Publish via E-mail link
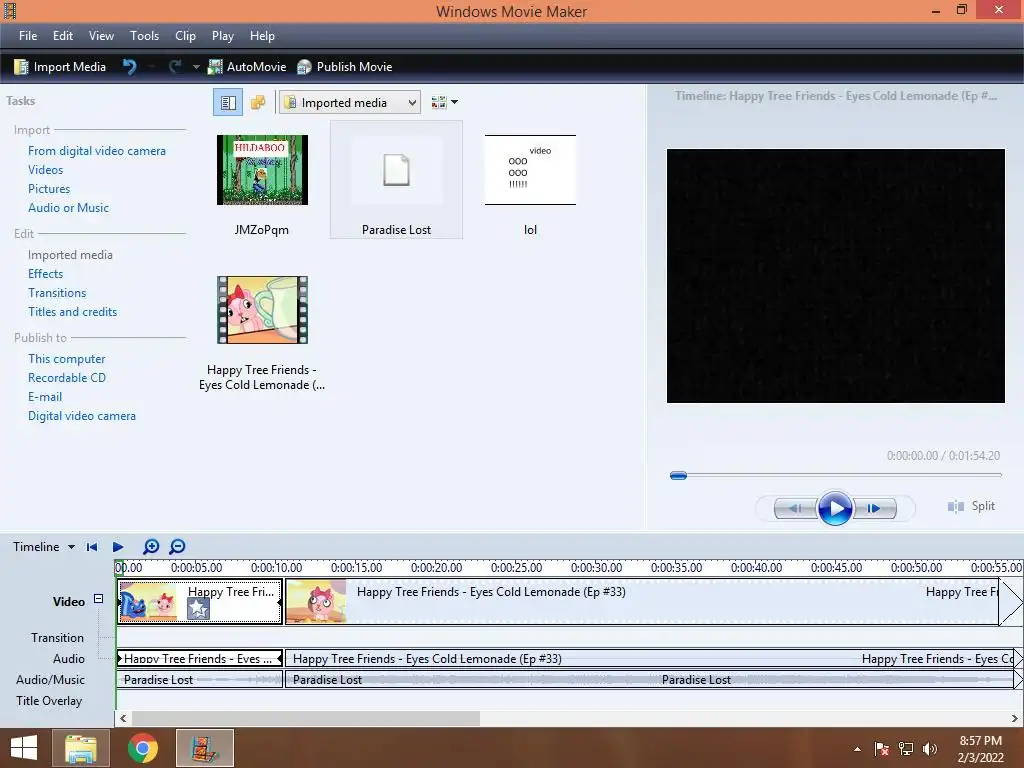Image resolution: width=1024 pixels, height=768 pixels. [x=45, y=396]
